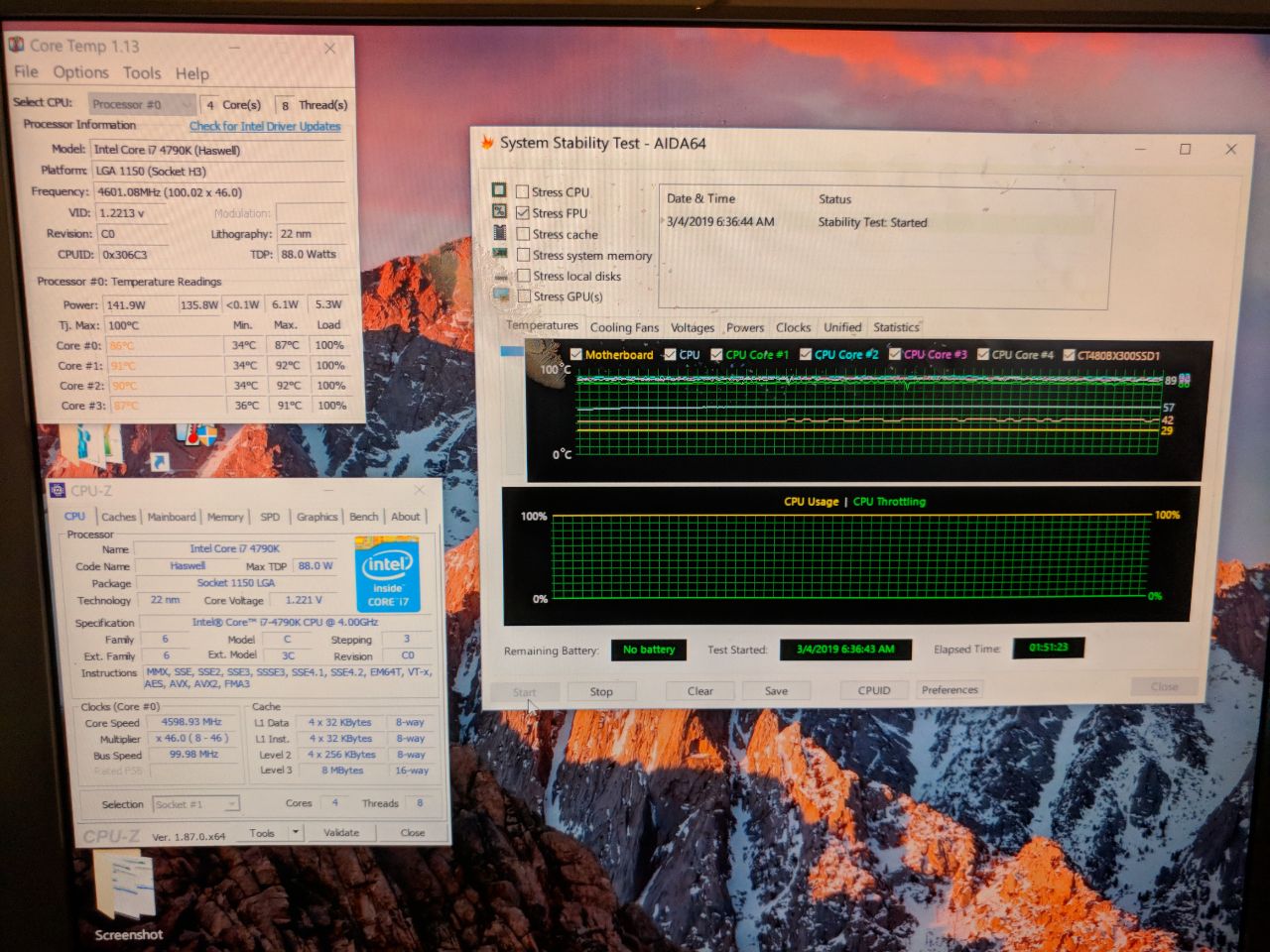This screenshot has height=952, width=1270.
Task: Click the system memory module icon
Action: 500,254
